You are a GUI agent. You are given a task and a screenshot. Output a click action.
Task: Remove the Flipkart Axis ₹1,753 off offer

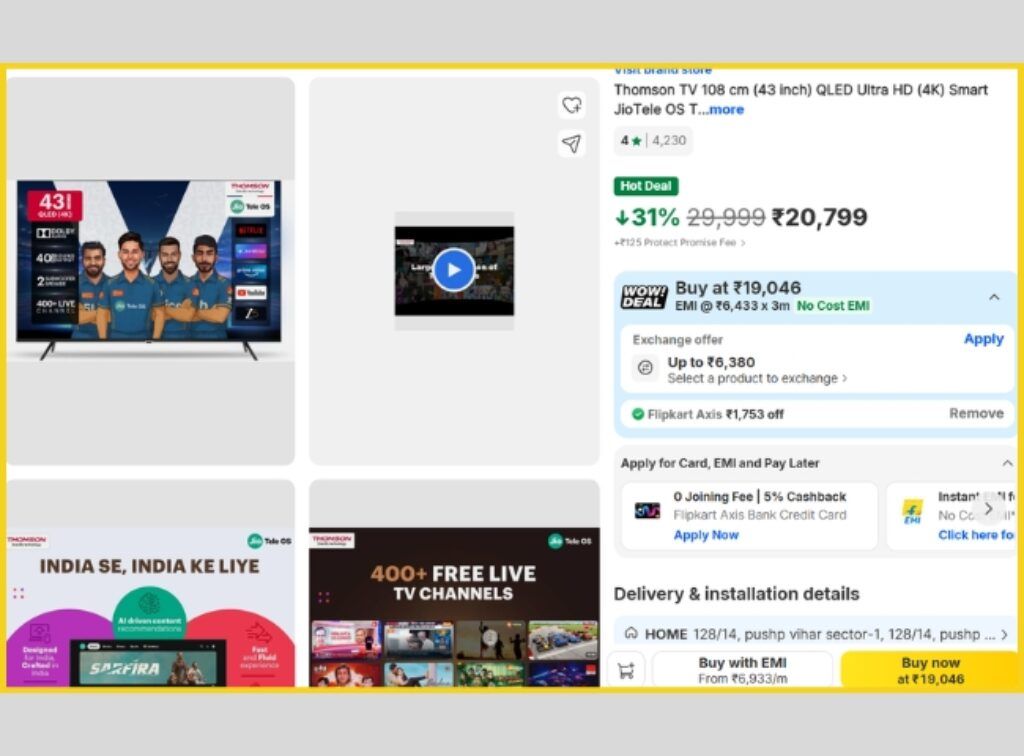(x=976, y=413)
